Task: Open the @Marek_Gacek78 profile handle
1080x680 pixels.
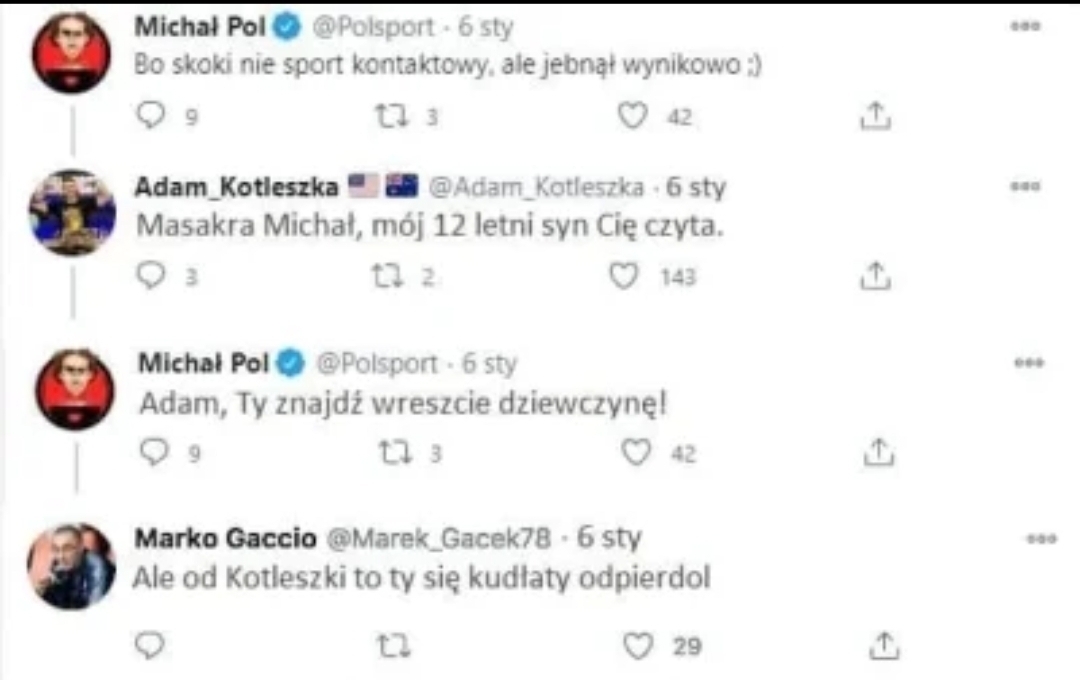Action: pyautogui.click(x=439, y=539)
